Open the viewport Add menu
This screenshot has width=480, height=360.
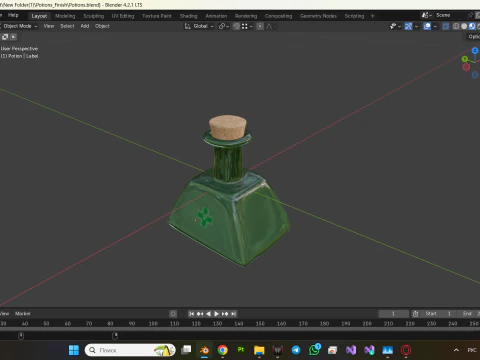[x=85, y=26]
